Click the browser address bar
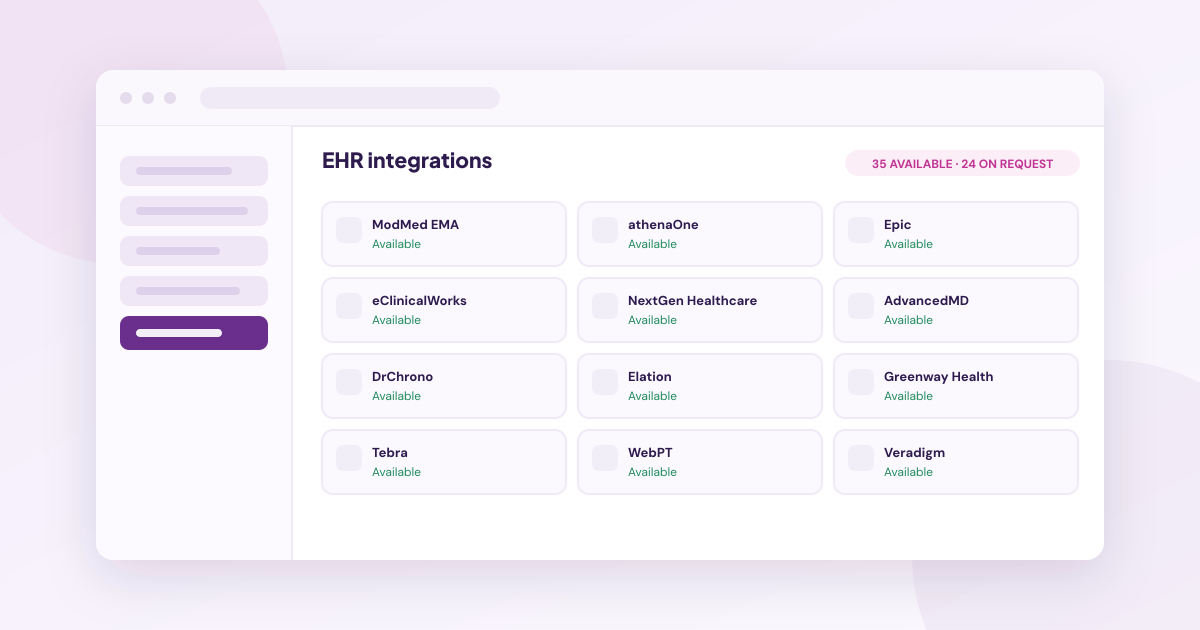 point(350,98)
